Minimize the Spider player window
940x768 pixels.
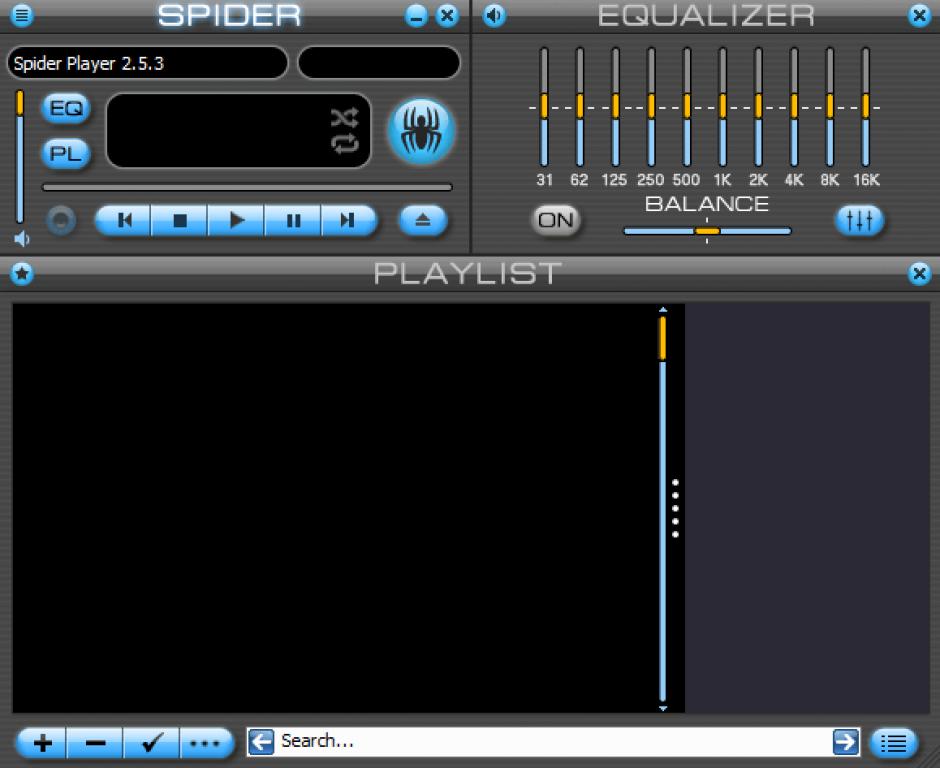[x=416, y=15]
